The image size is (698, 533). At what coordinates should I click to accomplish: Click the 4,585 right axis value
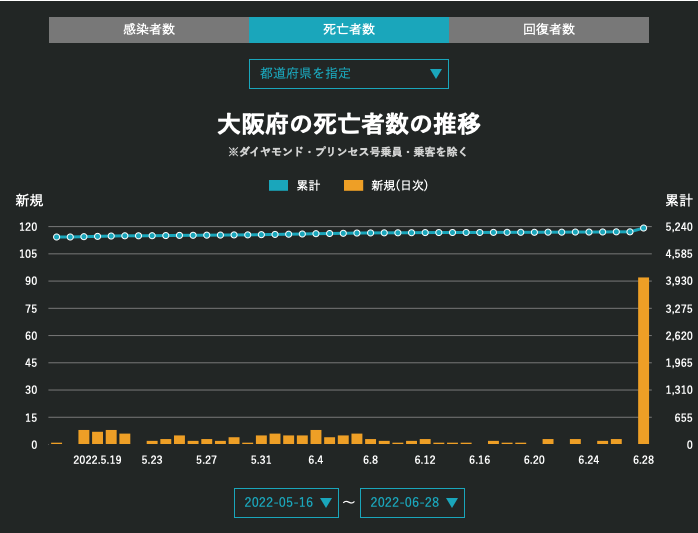[x=679, y=254]
